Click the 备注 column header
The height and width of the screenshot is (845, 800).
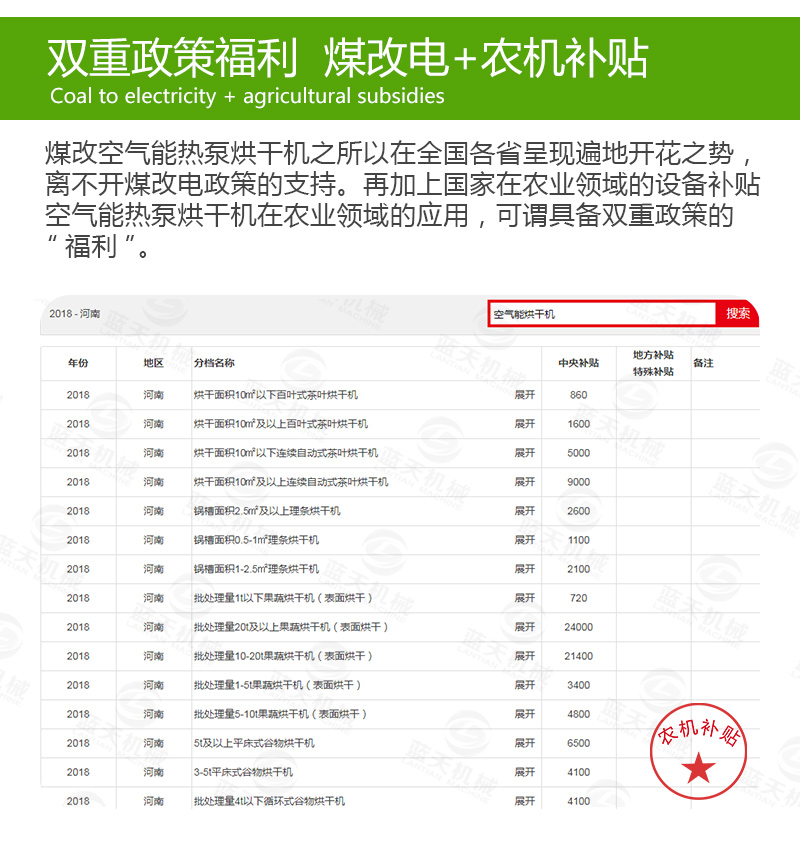[x=703, y=363]
